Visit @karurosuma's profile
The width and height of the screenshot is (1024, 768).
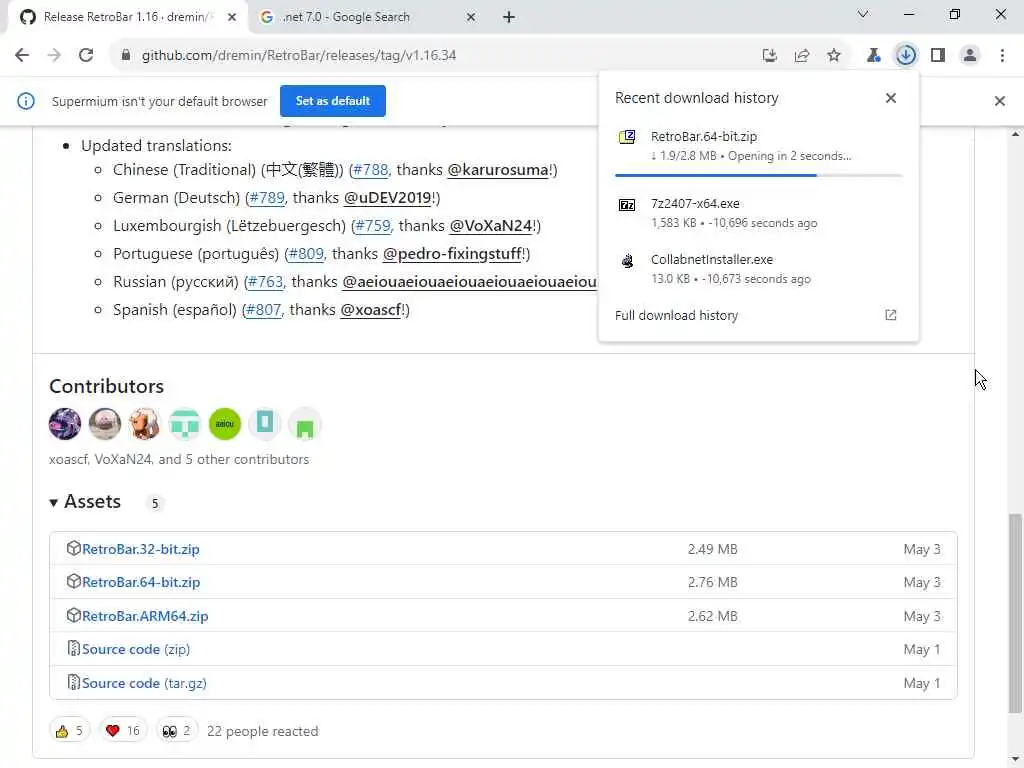[498, 170]
